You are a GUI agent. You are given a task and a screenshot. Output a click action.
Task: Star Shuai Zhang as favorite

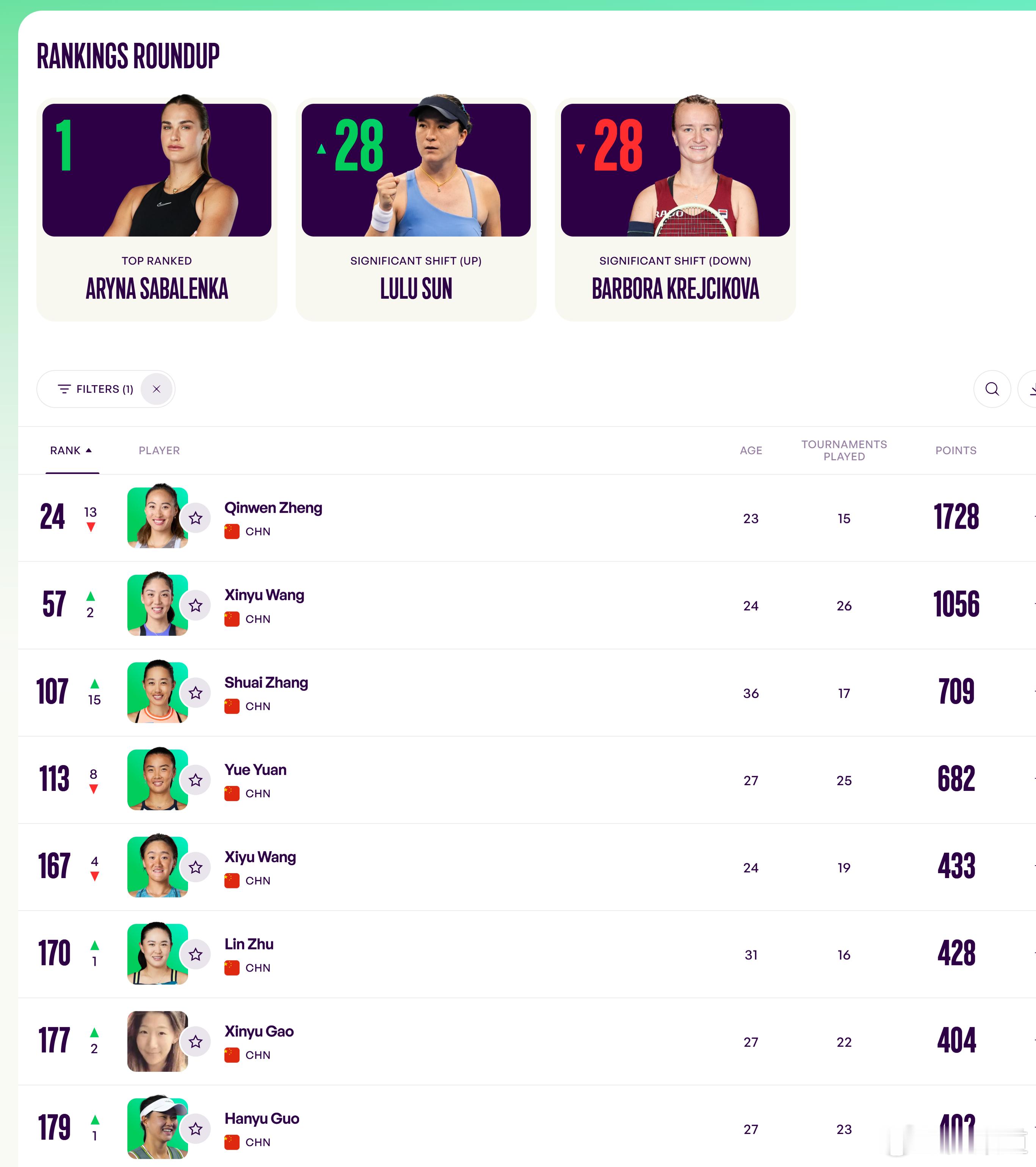[x=196, y=693]
